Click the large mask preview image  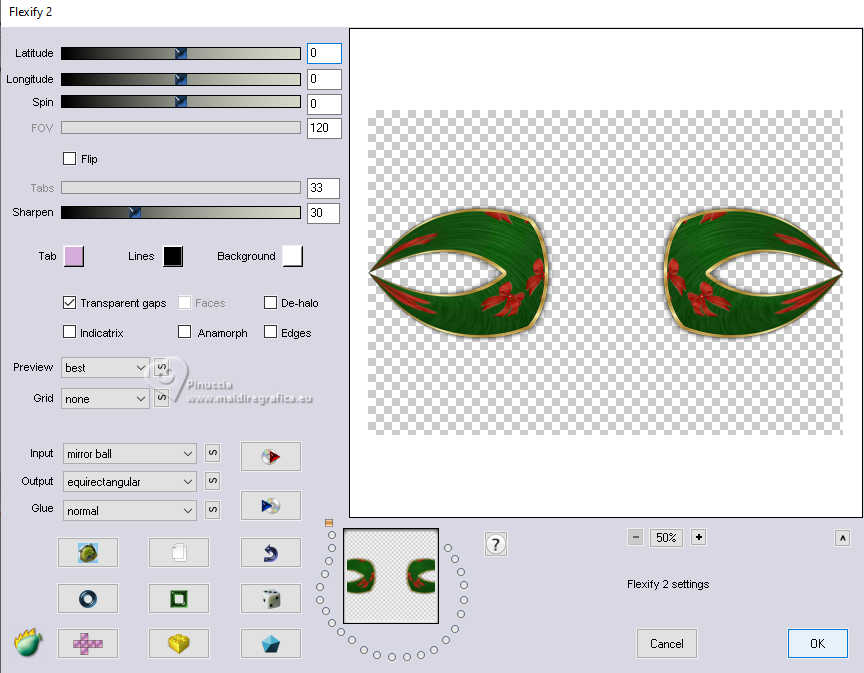(x=606, y=272)
